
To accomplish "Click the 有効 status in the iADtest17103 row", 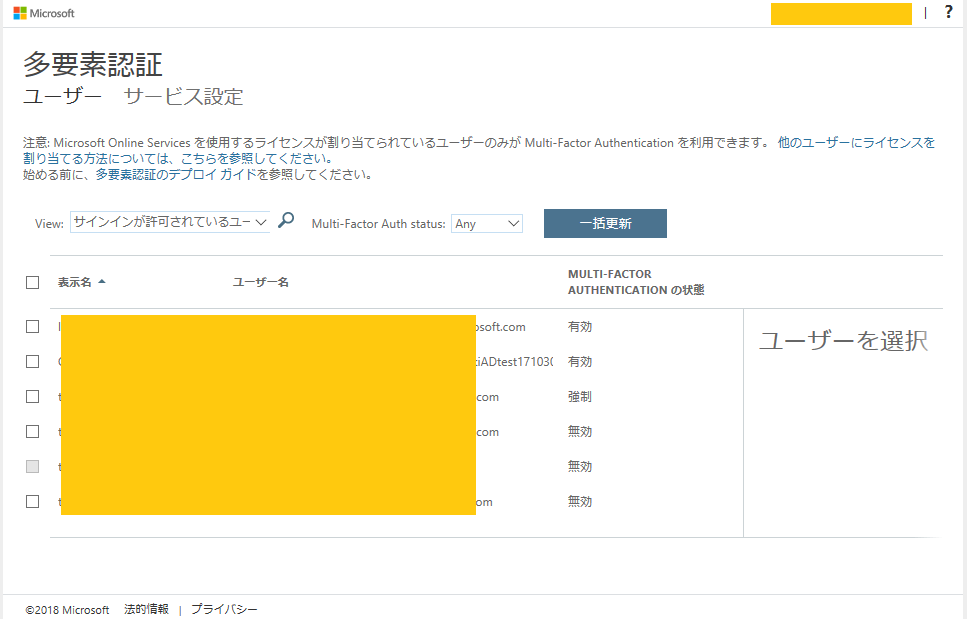I will coord(580,361).
